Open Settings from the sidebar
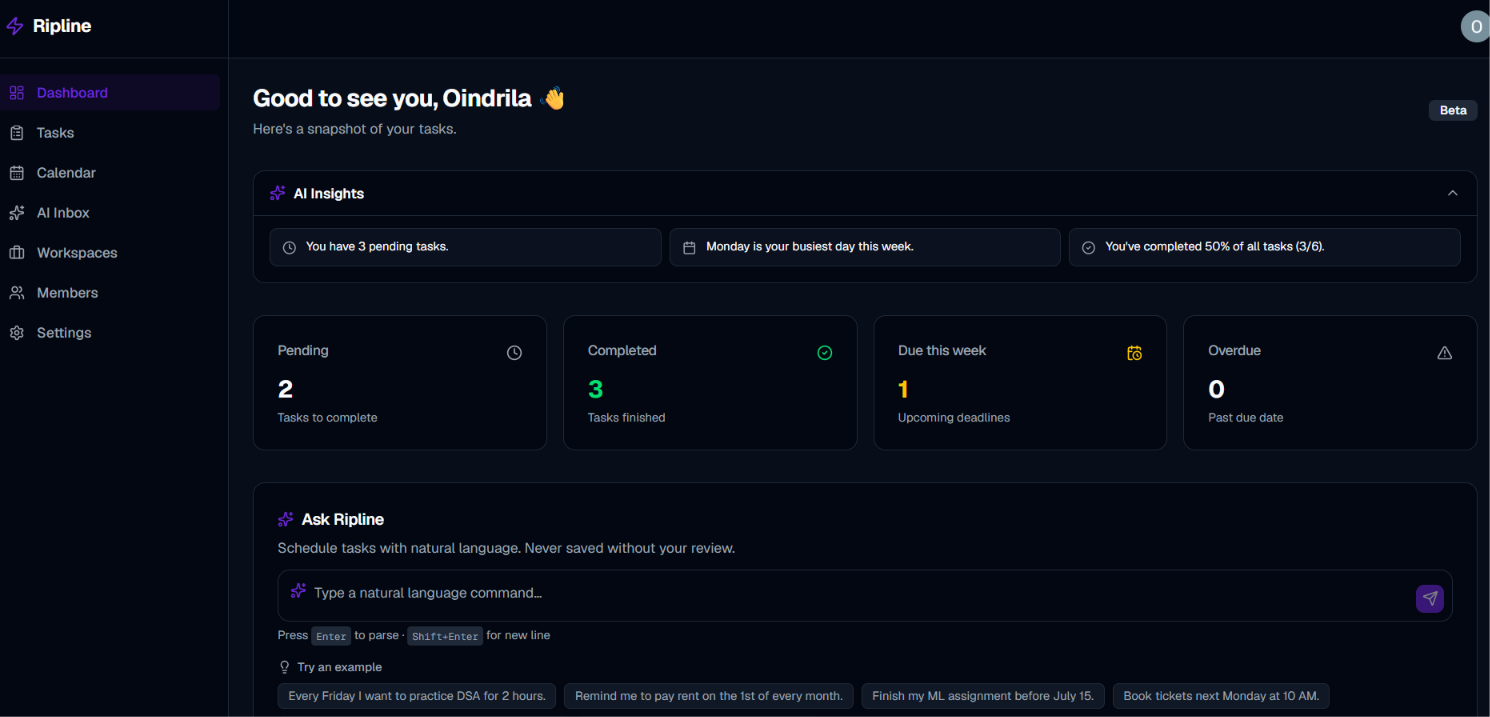Screen dimensions: 1490x717 (x=110, y=333)
